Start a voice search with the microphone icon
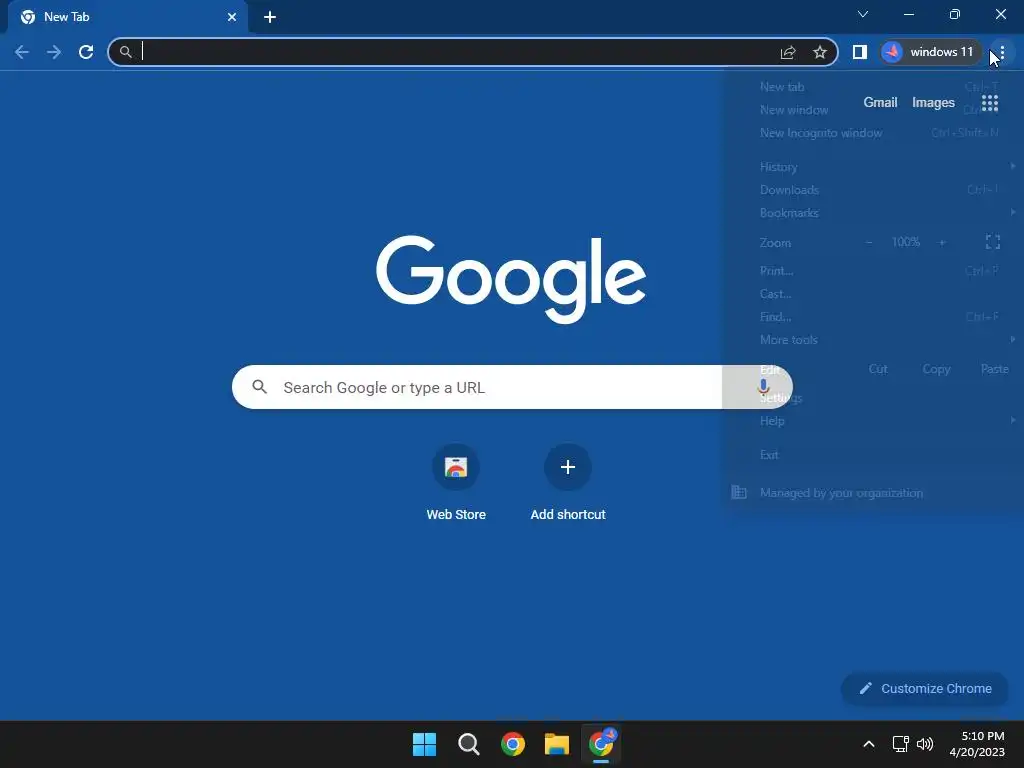Image resolution: width=1024 pixels, height=768 pixels. 763,387
